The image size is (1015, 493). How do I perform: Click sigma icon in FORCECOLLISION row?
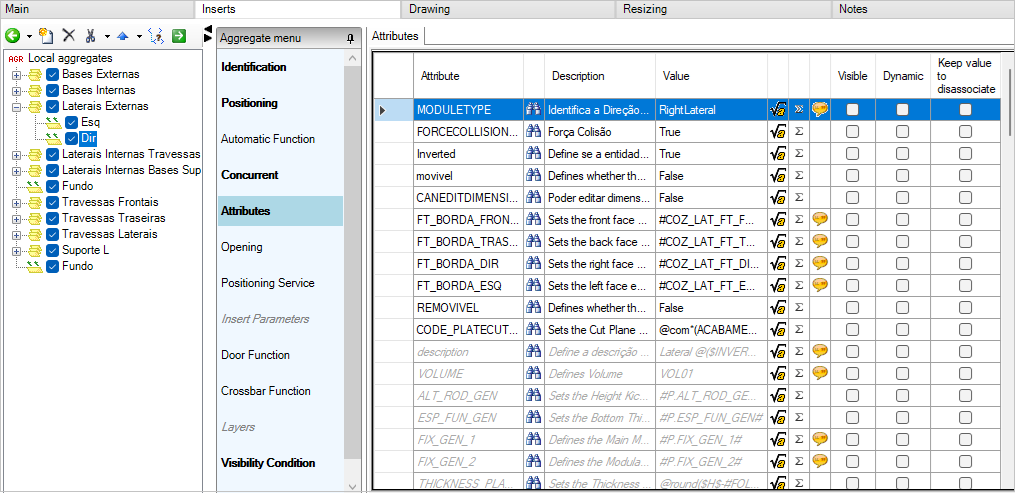coord(799,131)
